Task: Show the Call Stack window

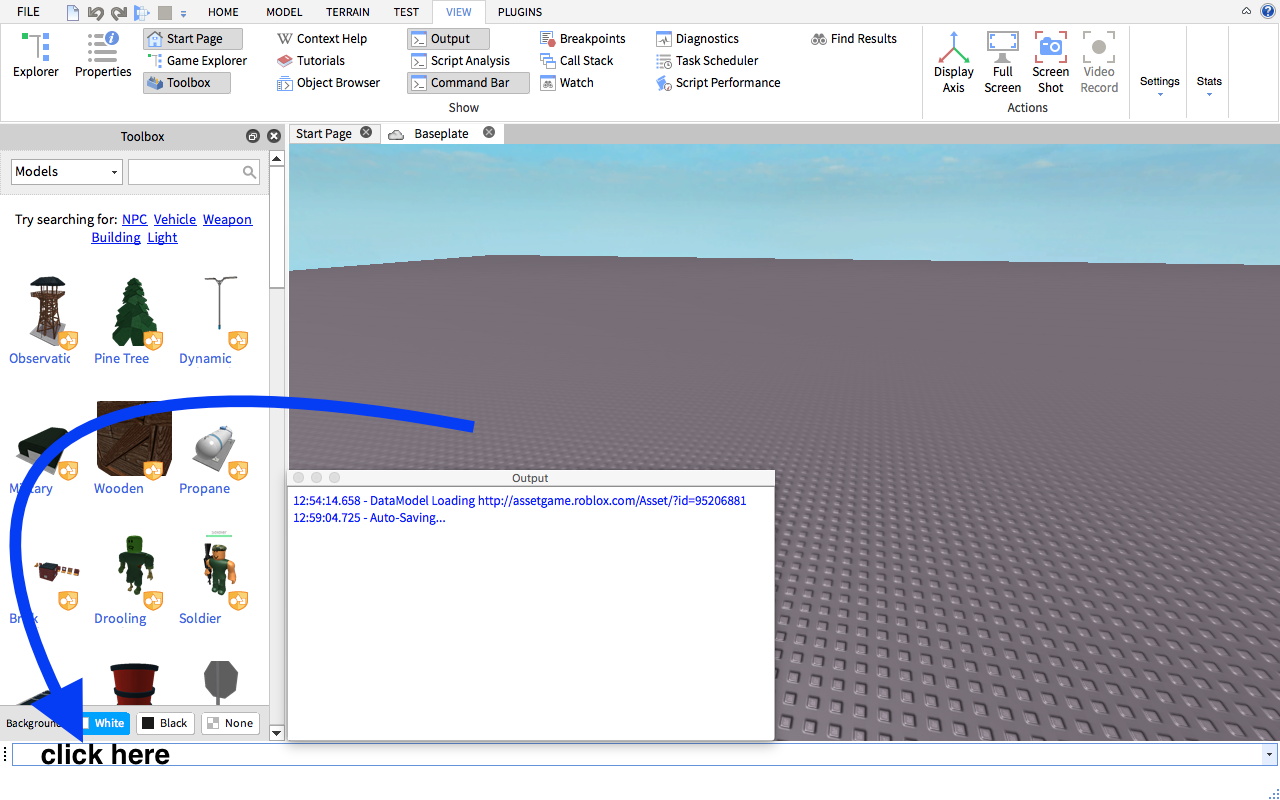Action: [577, 61]
